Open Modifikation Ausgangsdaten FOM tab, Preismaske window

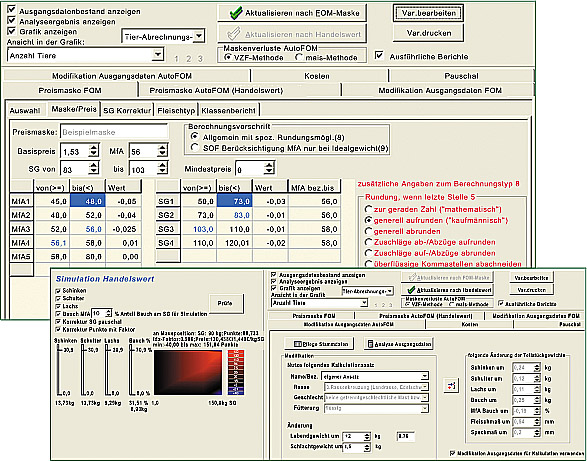point(440,91)
